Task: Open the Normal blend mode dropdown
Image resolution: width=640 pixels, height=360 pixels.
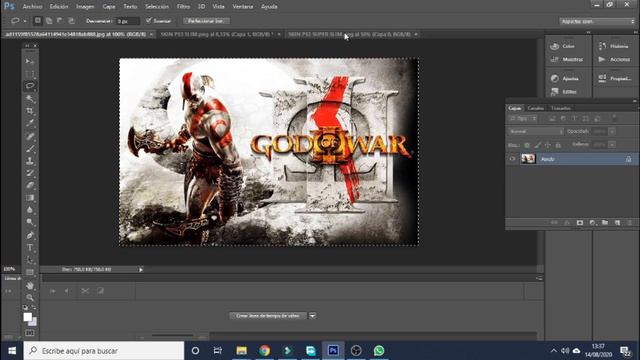Action: click(536, 131)
